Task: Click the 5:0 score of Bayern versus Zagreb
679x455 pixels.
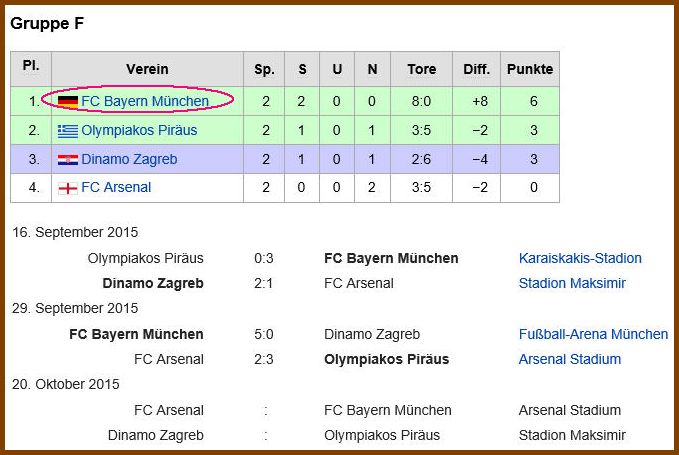Action: (x=264, y=334)
